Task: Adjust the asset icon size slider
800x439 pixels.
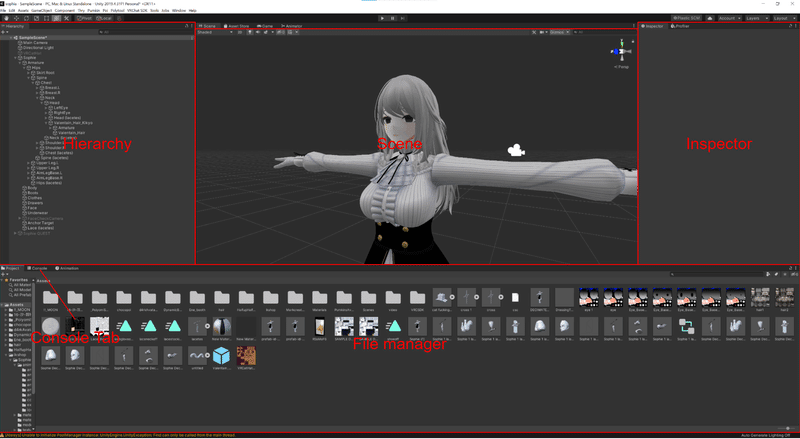Action: pyautogui.click(x=787, y=428)
